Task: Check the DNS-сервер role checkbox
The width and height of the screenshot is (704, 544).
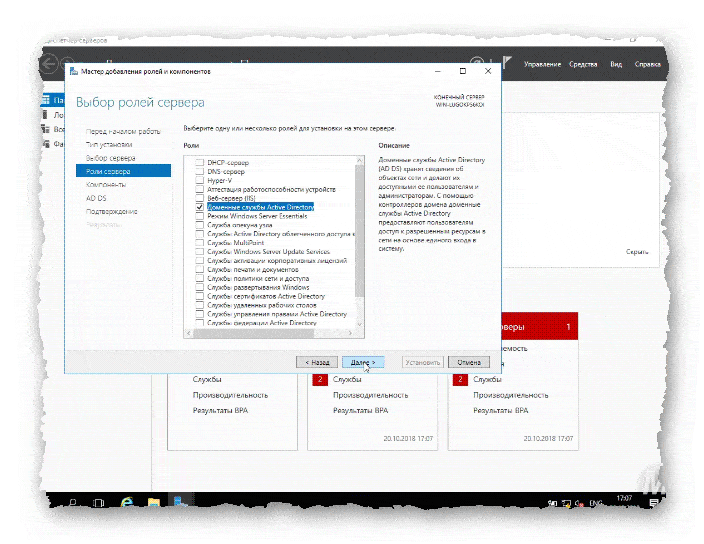Action: click(200, 171)
